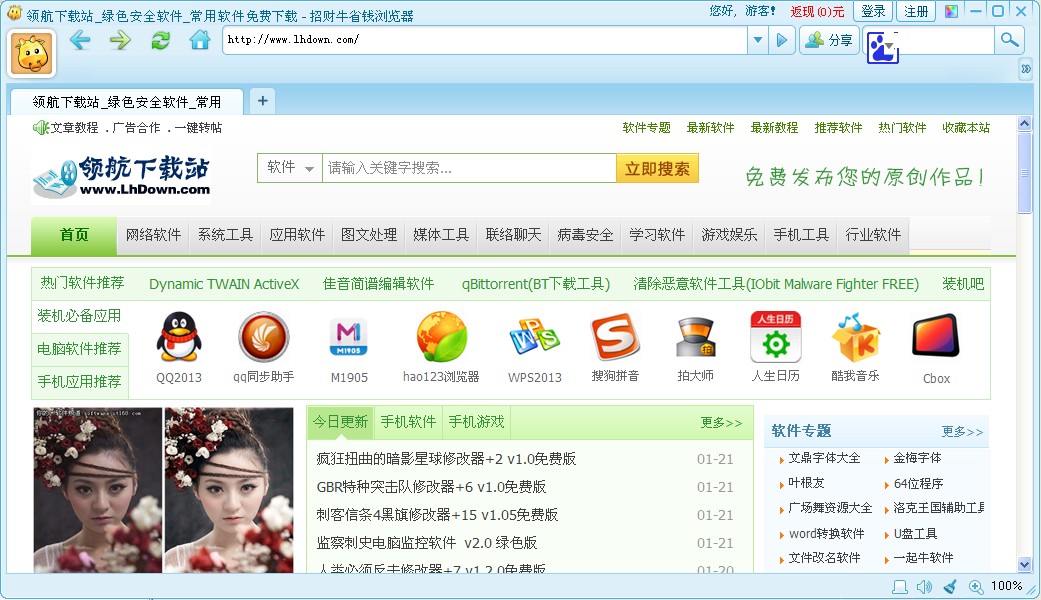Click the cow mascot logo button

click(31, 54)
